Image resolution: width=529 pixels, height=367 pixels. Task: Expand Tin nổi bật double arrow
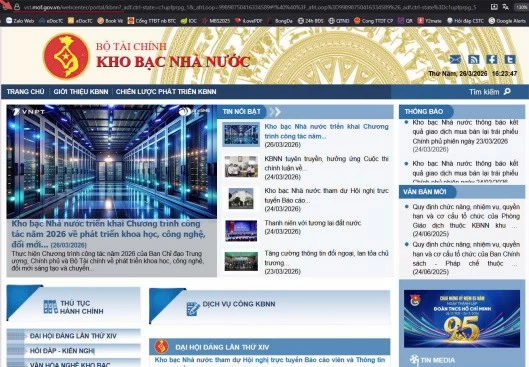pos(275,112)
